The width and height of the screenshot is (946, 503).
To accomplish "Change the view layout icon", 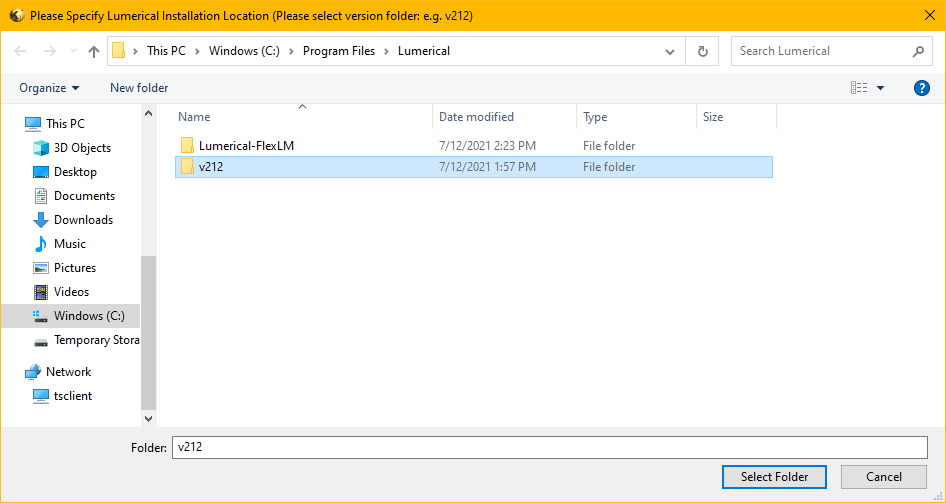I will (859, 88).
